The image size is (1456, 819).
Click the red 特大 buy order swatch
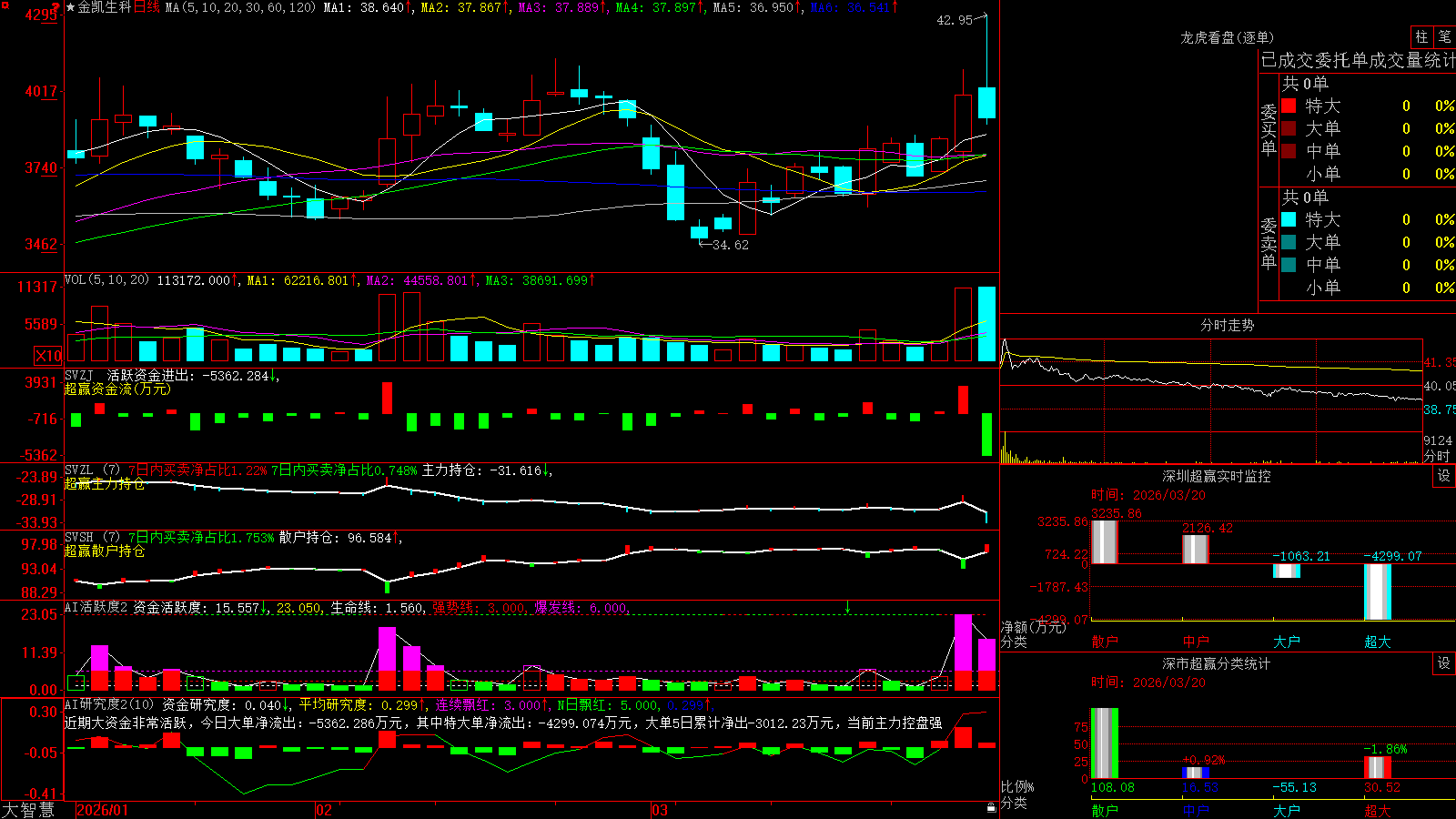1289,106
